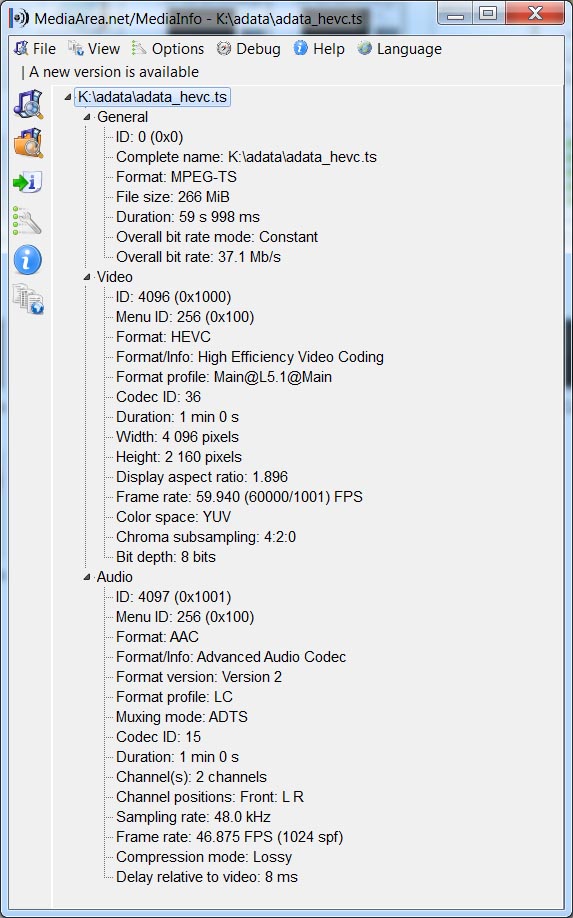Click the Export green arrow sidebar icon
The width and height of the screenshot is (573, 918).
(28, 182)
